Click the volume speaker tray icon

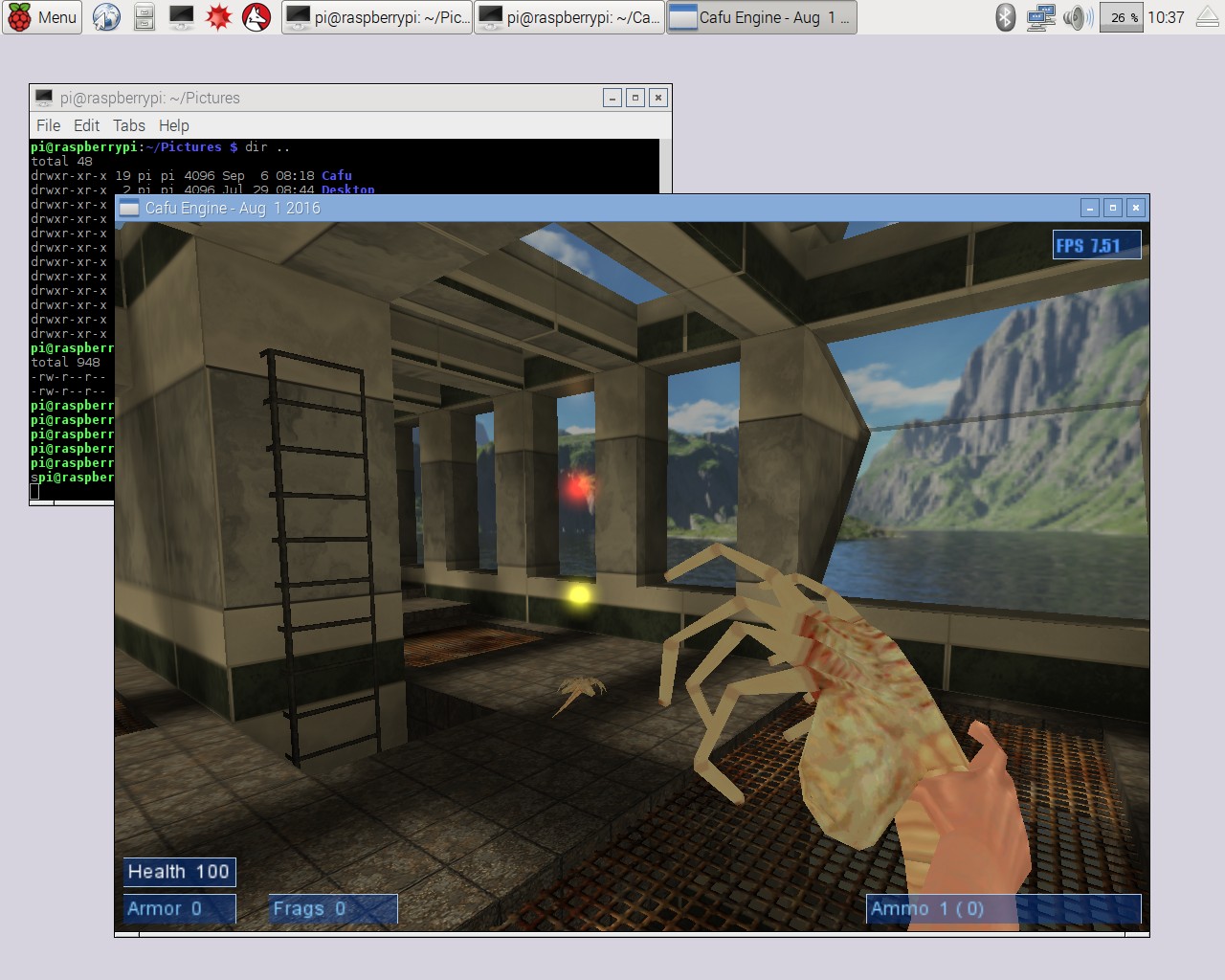click(x=1078, y=17)
